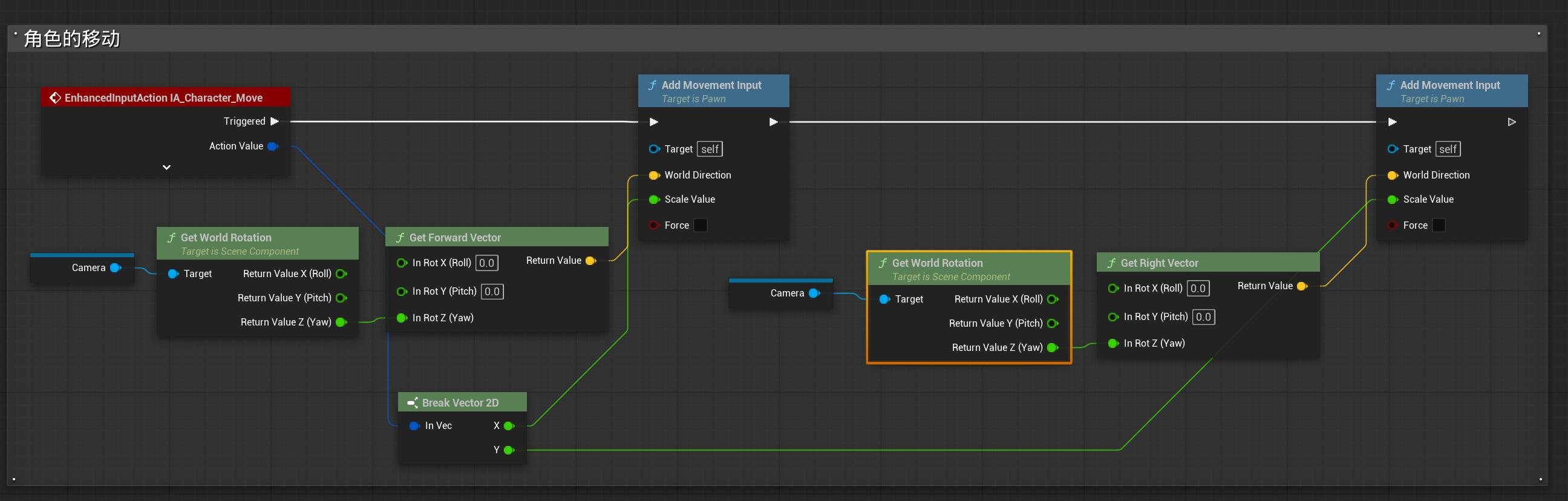Image resolution: width=1568 pixels, height=501 pixels.
Task: Click input execution pin on second Add Movement Input
Action: click(1392, 122)
